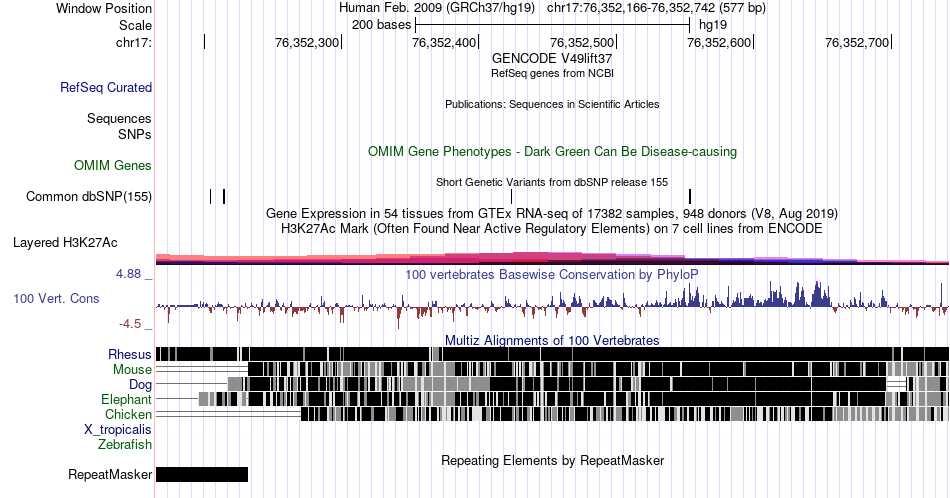Click the SNPs track label

point(135,134)
